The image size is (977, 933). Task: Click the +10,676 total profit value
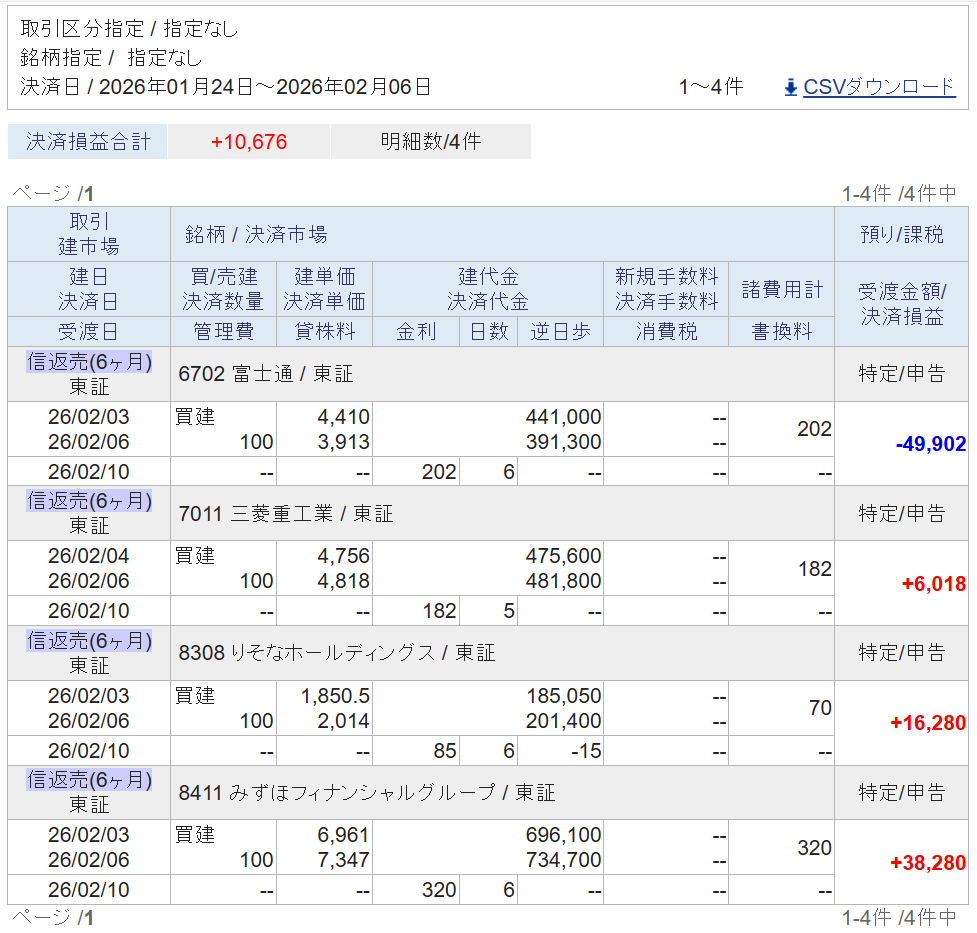pos(249,141)
